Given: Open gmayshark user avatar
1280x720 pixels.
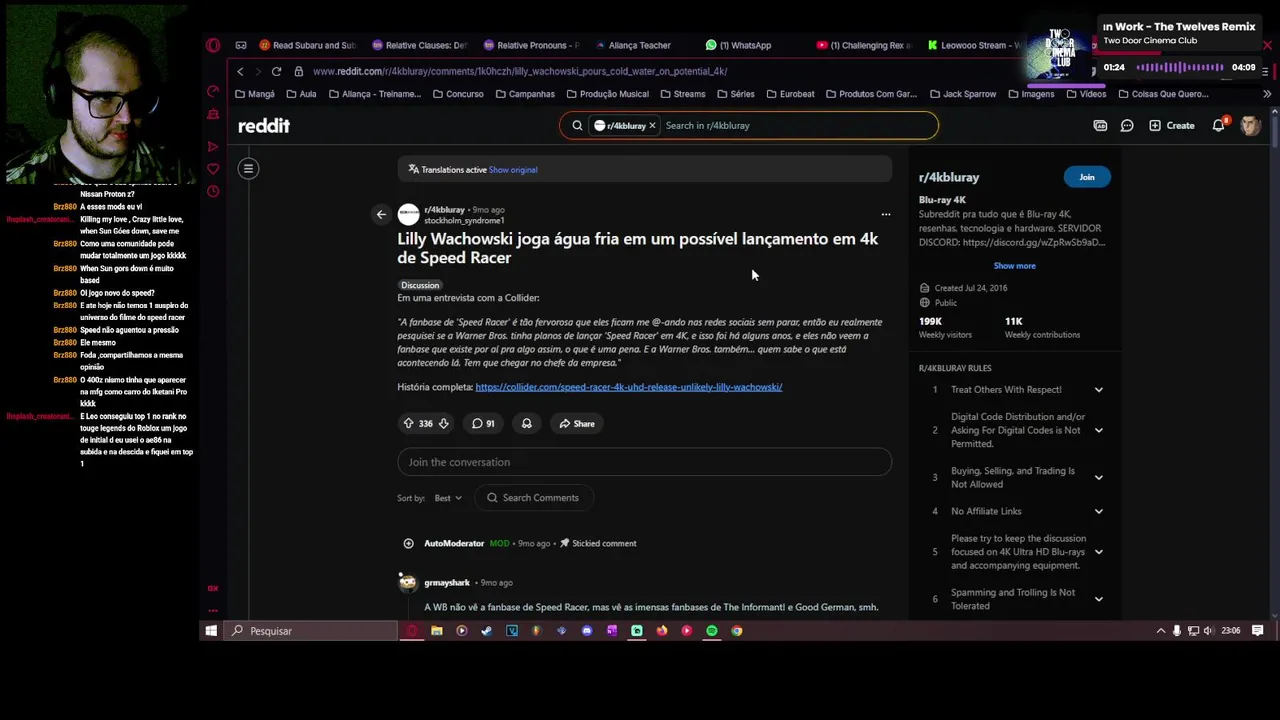Looking at the screenshot, I should [x=408, y=583].
